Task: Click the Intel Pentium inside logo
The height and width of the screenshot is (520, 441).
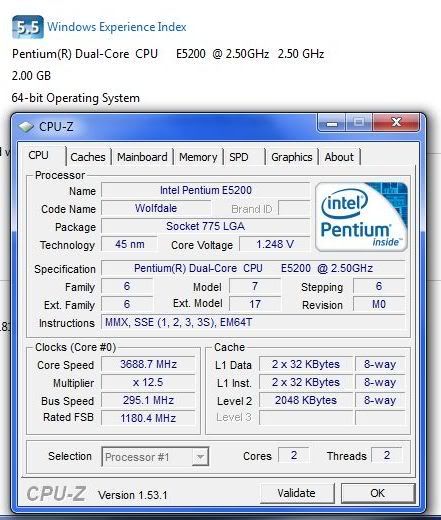Action: [361, 217]
